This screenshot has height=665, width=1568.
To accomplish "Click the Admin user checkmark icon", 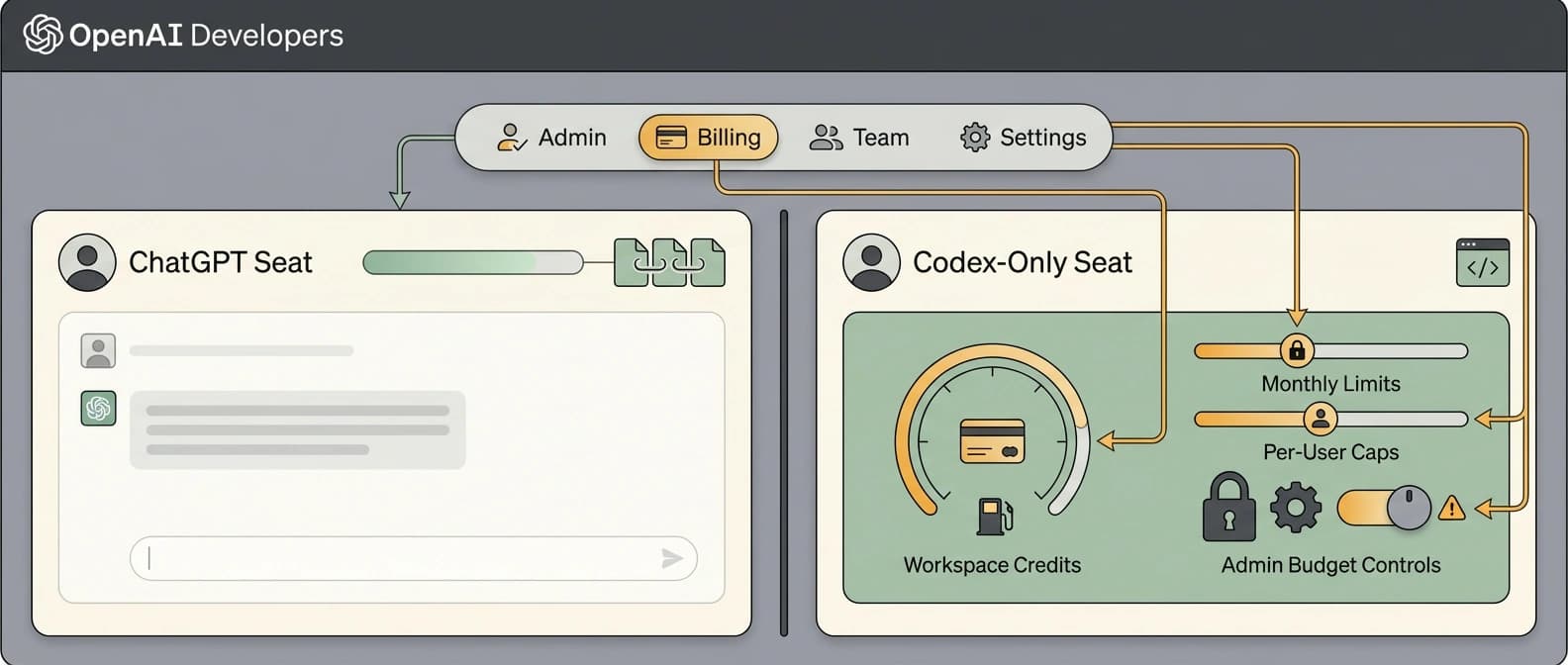I will (x=511, y=138).
